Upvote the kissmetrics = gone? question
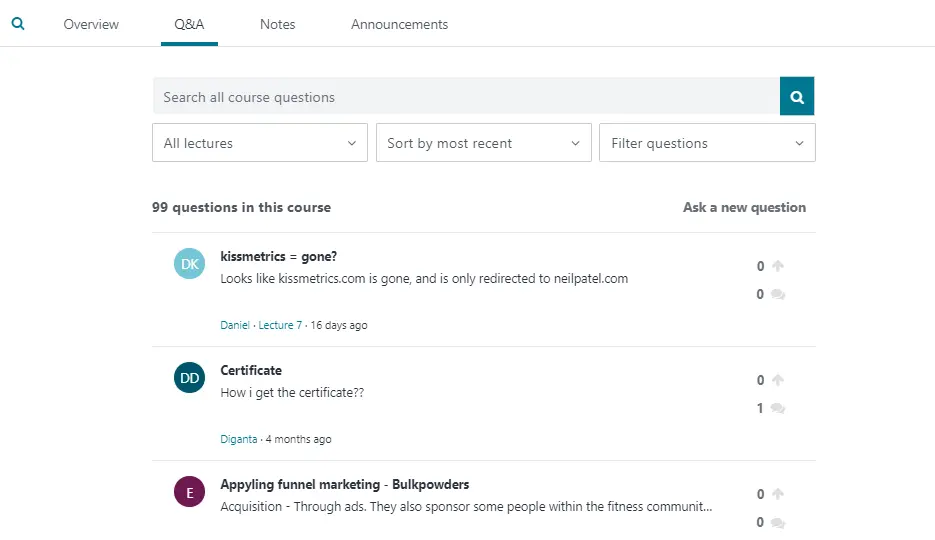This screenshot has height=540, width=935. tap(778, 266)
